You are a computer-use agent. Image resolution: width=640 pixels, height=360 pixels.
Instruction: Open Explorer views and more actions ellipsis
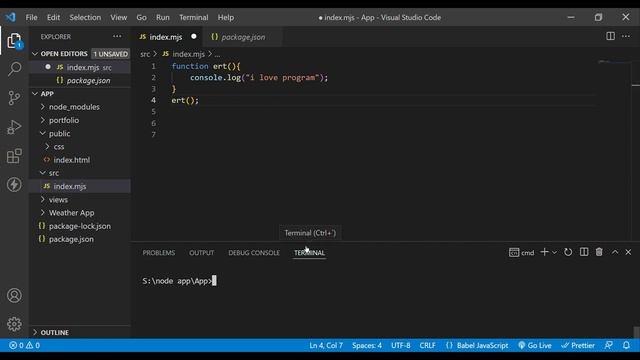[x=117, y=36]
